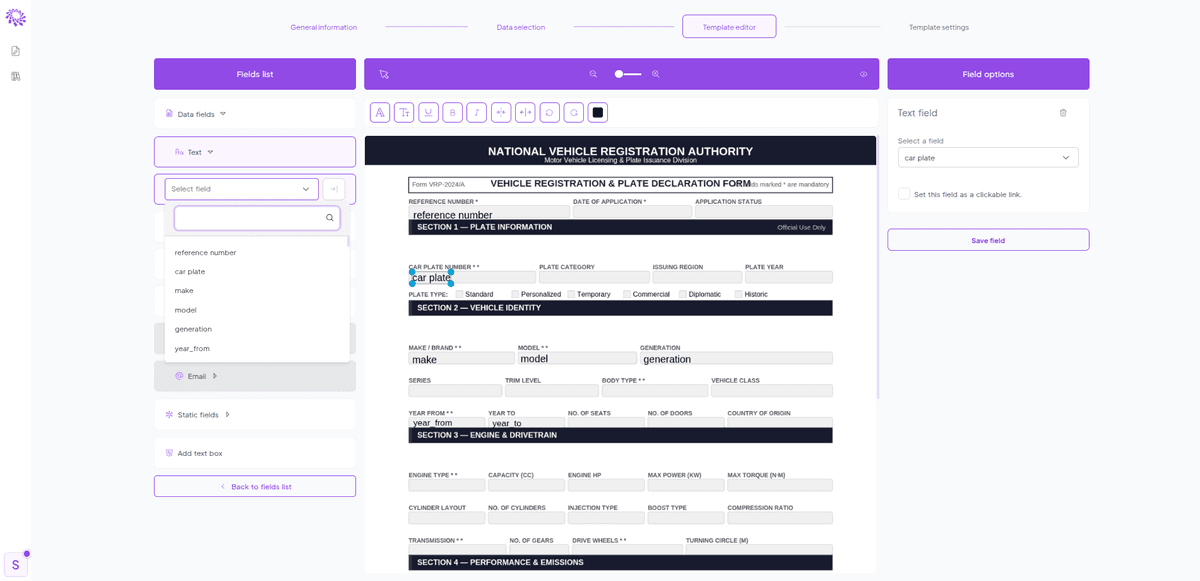Viewport: 1200px width, 581px height.
Task: Select the Bold formatting icon
Action: (x=452, y=112)
